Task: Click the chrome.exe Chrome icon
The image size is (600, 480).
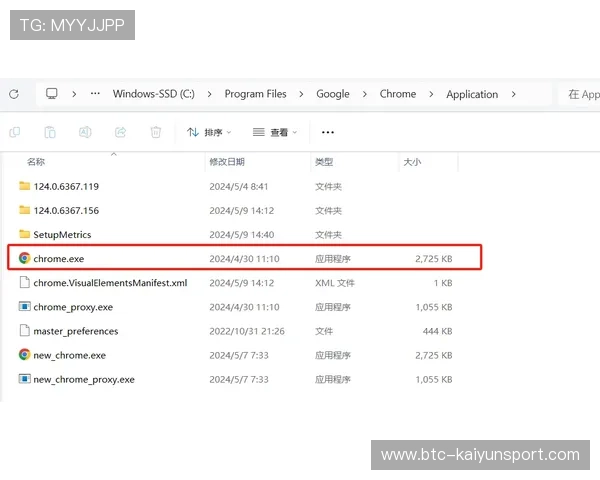Action: (24, 258)
